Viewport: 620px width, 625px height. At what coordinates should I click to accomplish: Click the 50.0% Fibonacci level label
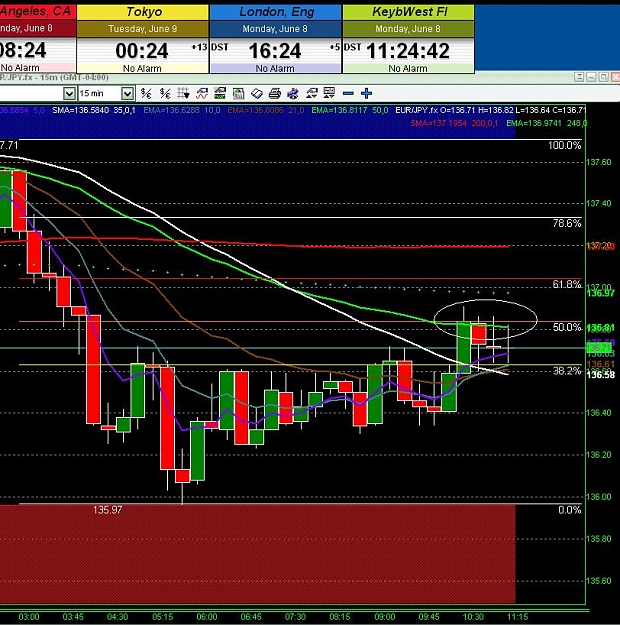pyautogui.click(x=567, y=327)
